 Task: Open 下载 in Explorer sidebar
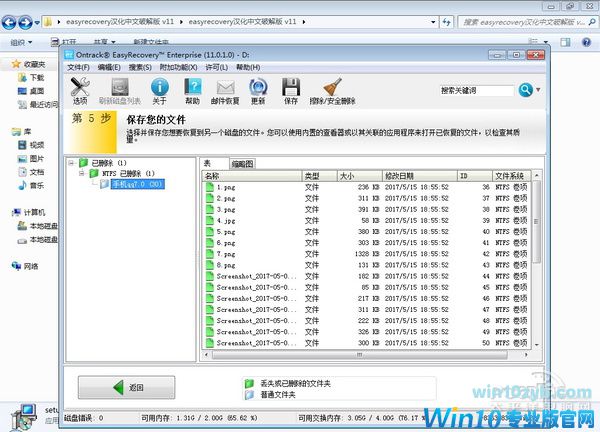pos(31,78)
